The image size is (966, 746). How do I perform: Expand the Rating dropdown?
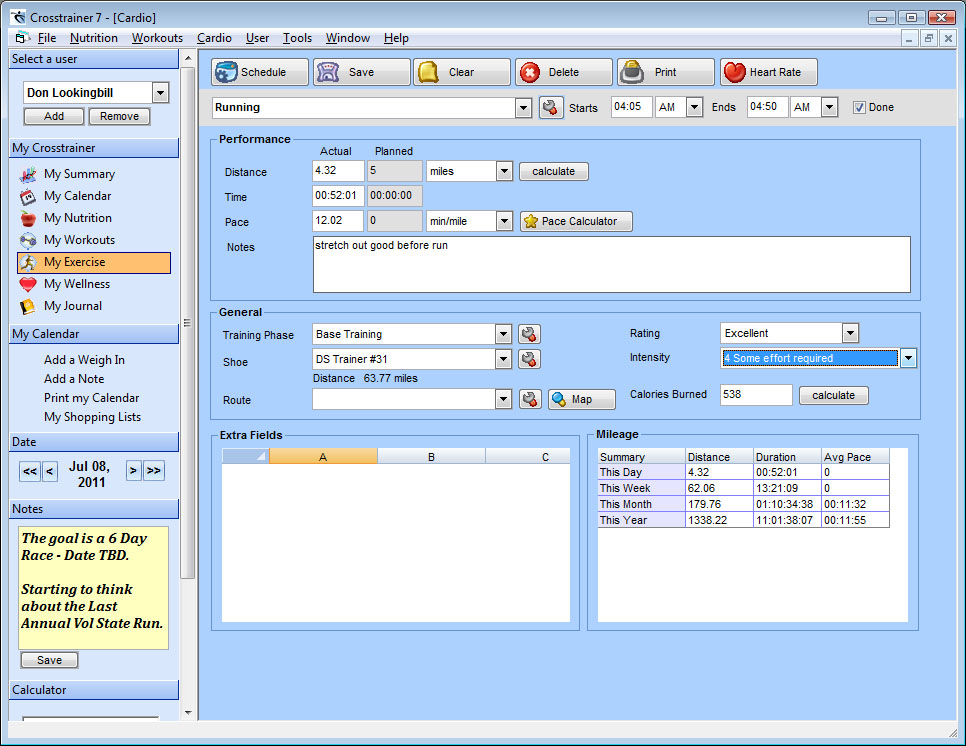pos(850,333)
